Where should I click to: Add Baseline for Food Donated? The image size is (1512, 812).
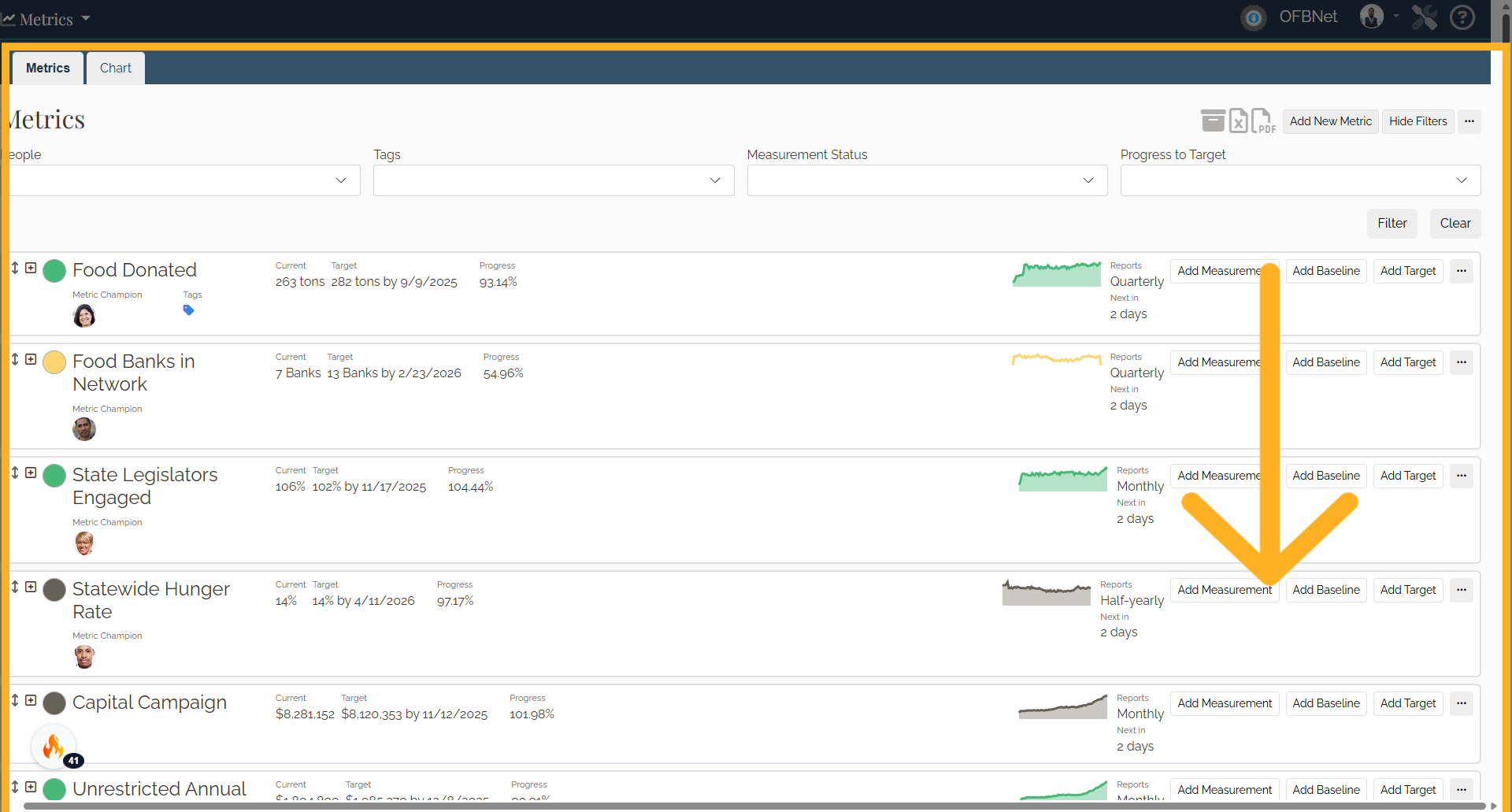click(1326, 271)
